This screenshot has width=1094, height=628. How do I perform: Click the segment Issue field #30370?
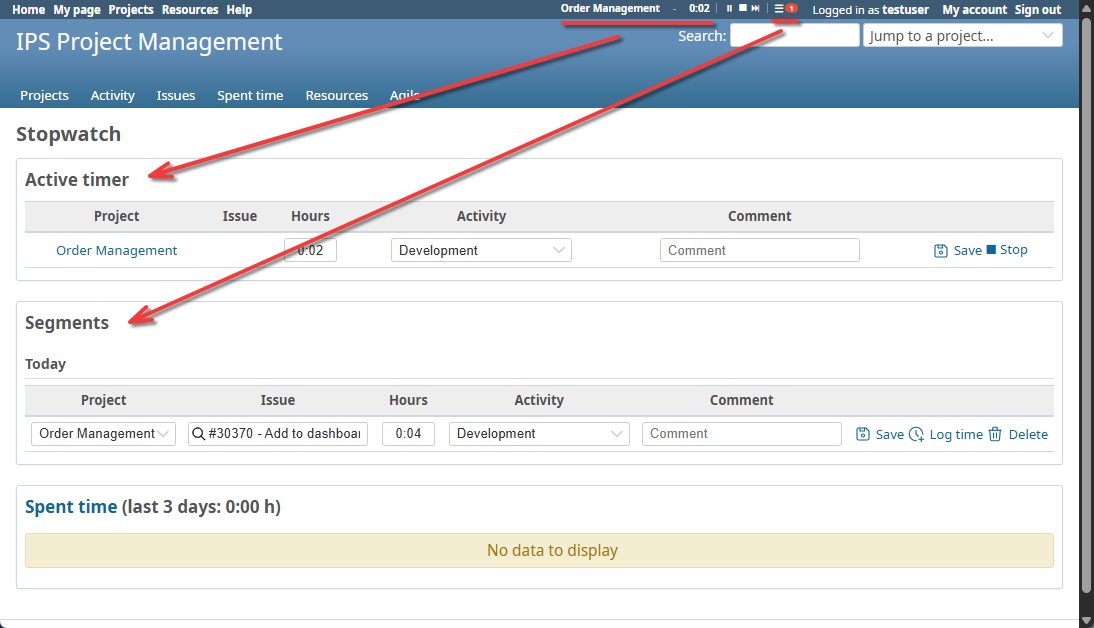[x=278, y=433]
